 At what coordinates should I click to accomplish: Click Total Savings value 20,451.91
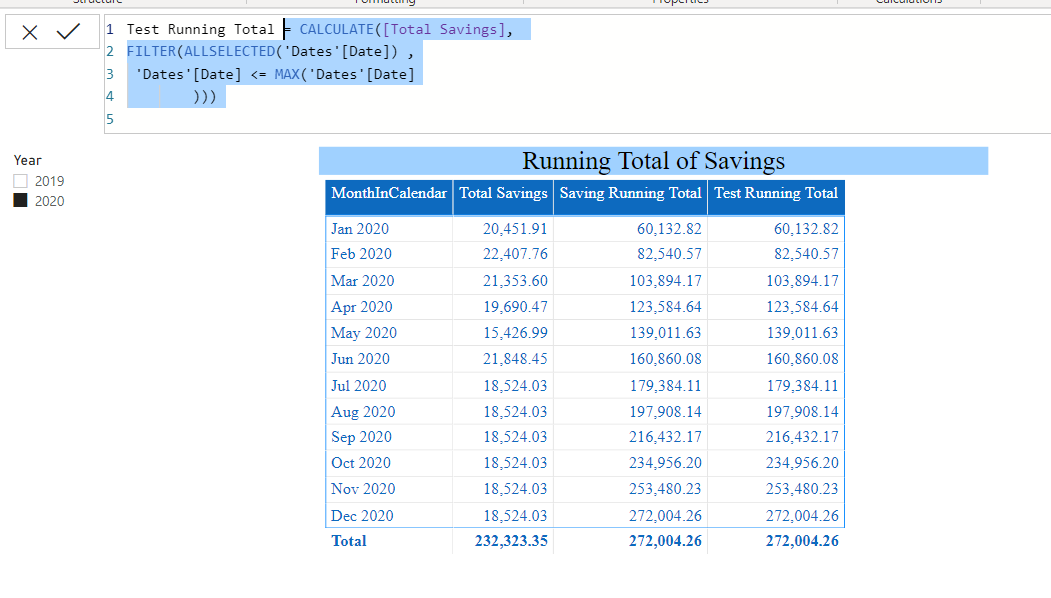point(515,229)
